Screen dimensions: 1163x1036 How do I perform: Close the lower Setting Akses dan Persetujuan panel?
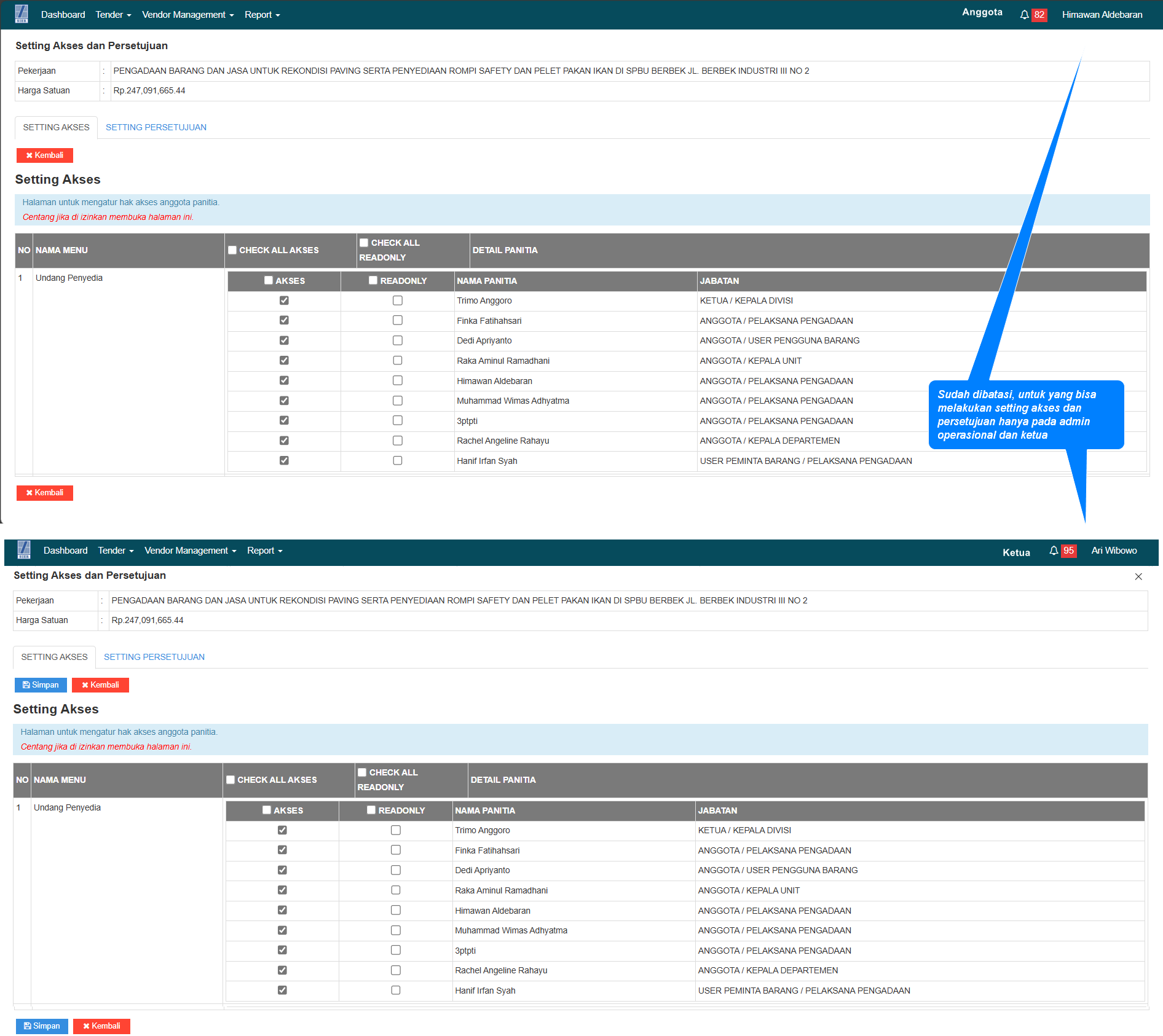[1138, 576]
